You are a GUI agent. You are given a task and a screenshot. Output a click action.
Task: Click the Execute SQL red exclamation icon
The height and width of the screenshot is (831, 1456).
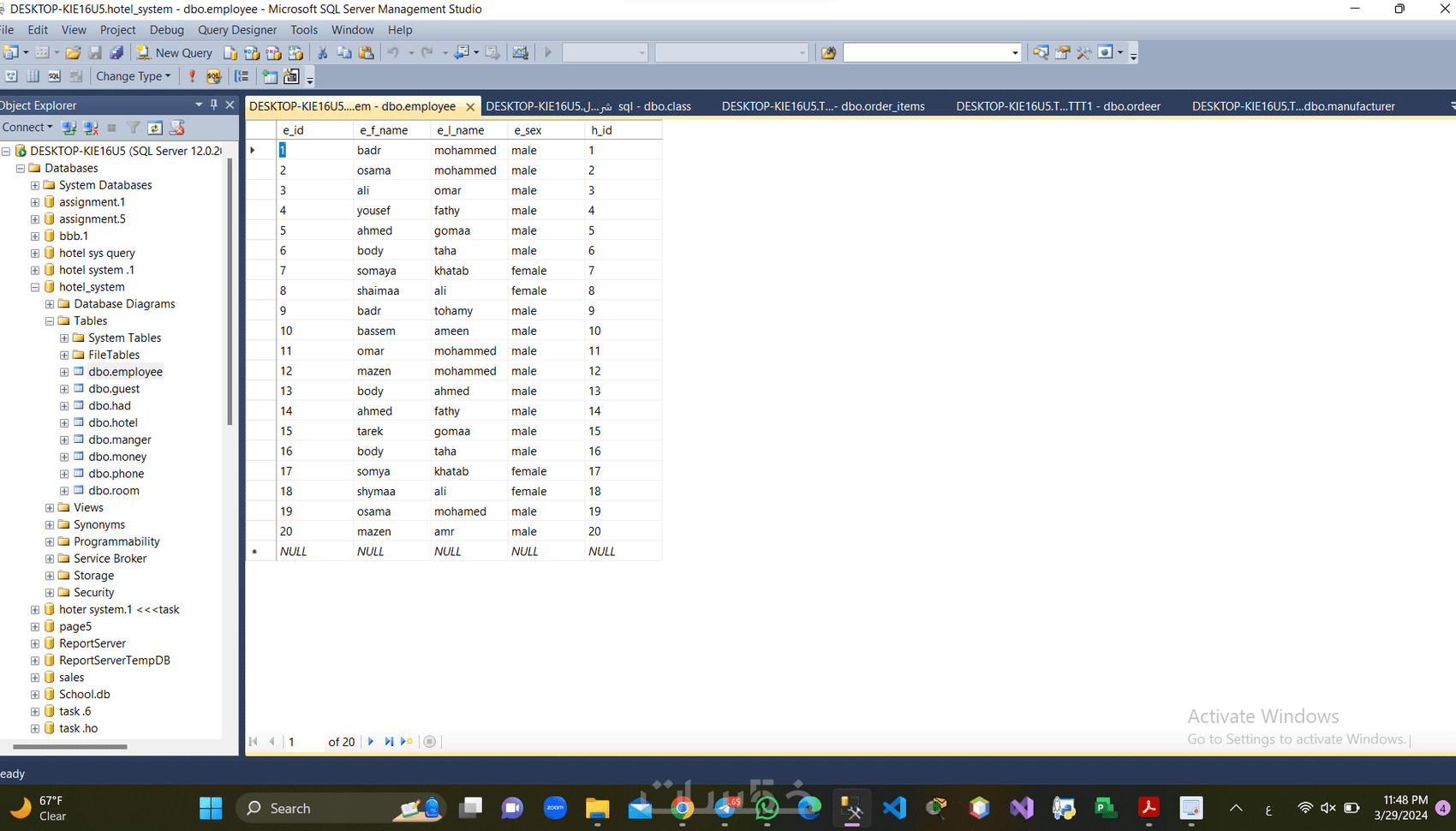tap(192, 76)
